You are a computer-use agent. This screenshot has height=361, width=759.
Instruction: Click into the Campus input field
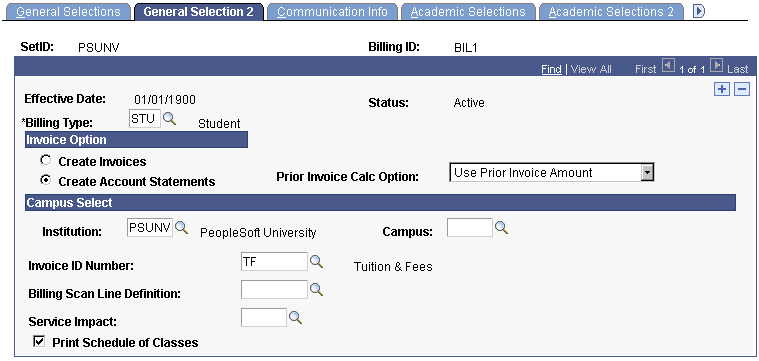[x=470, y=227]
